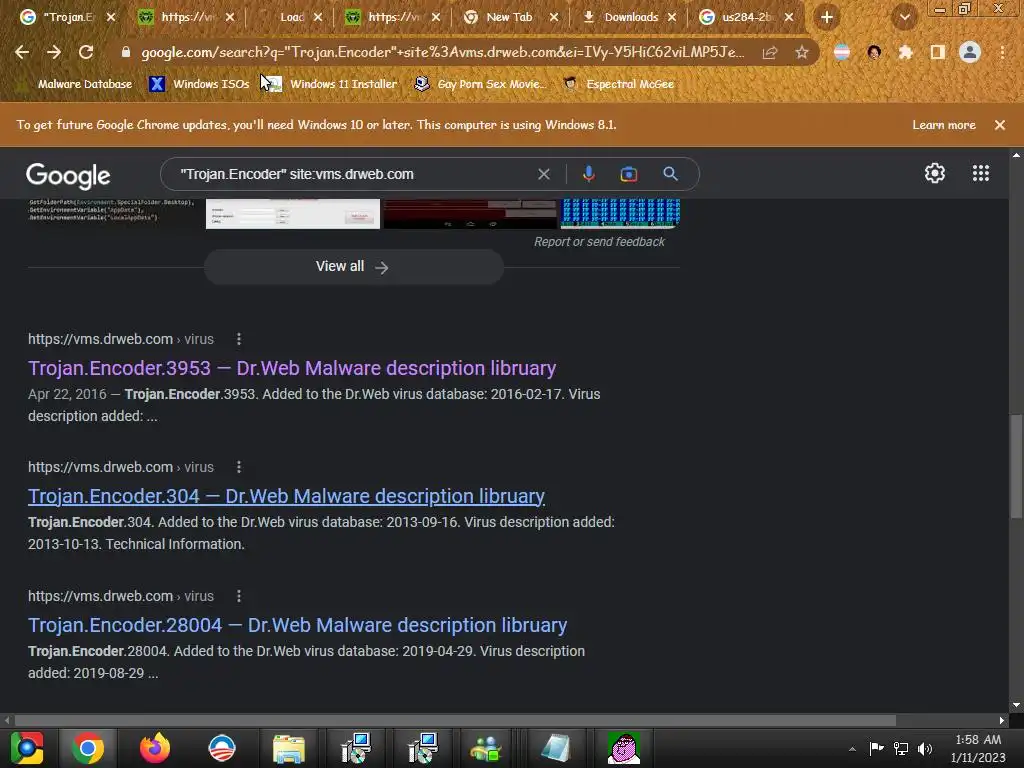The image size is (1024, 768).
Task: Open the Espectral McGee bookmark
Action: (618, 84)
